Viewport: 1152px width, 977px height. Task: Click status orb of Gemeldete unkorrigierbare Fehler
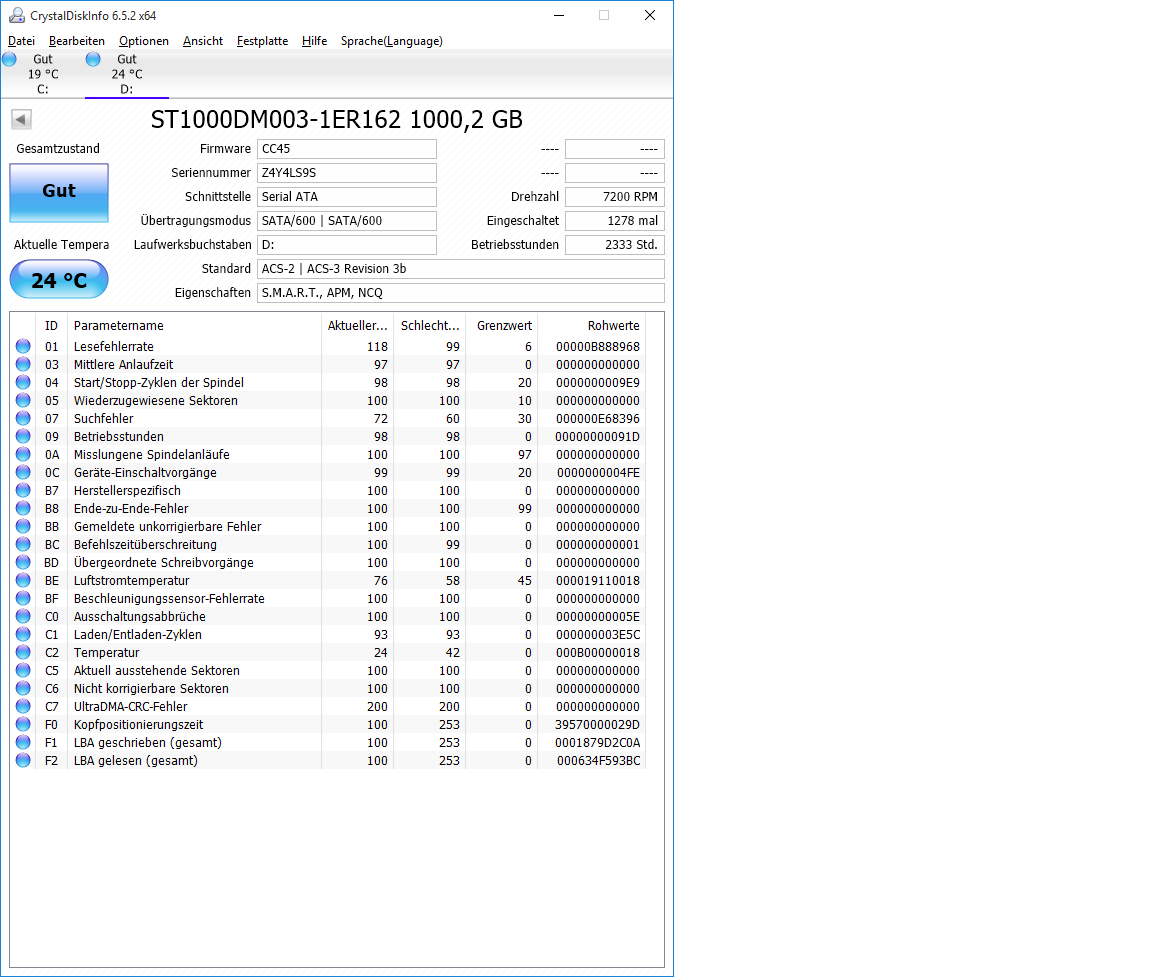pos(24,526)
